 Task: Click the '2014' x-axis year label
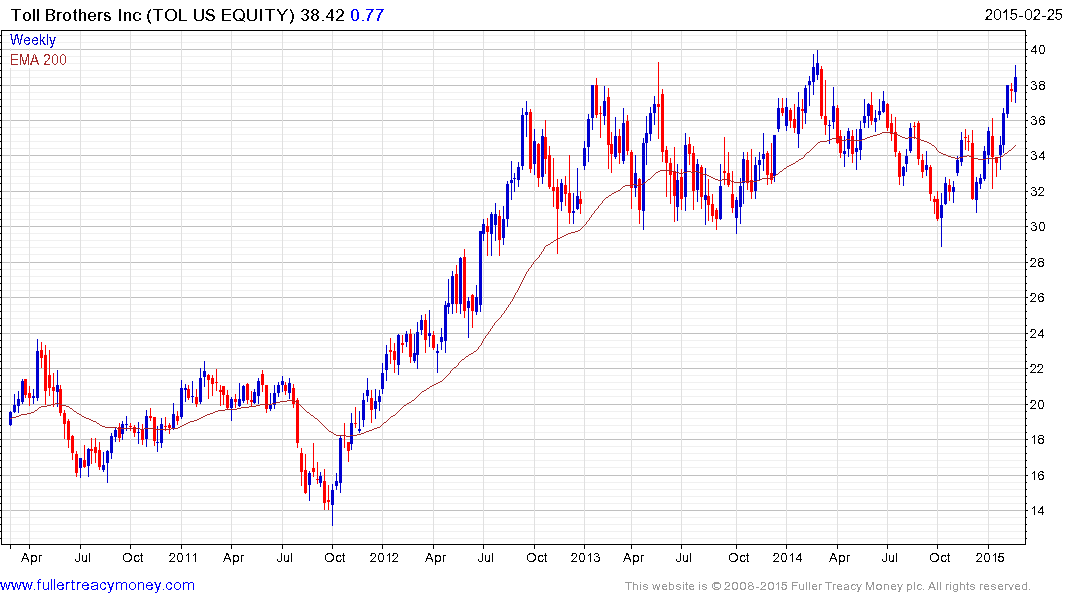tap(787, 557)
